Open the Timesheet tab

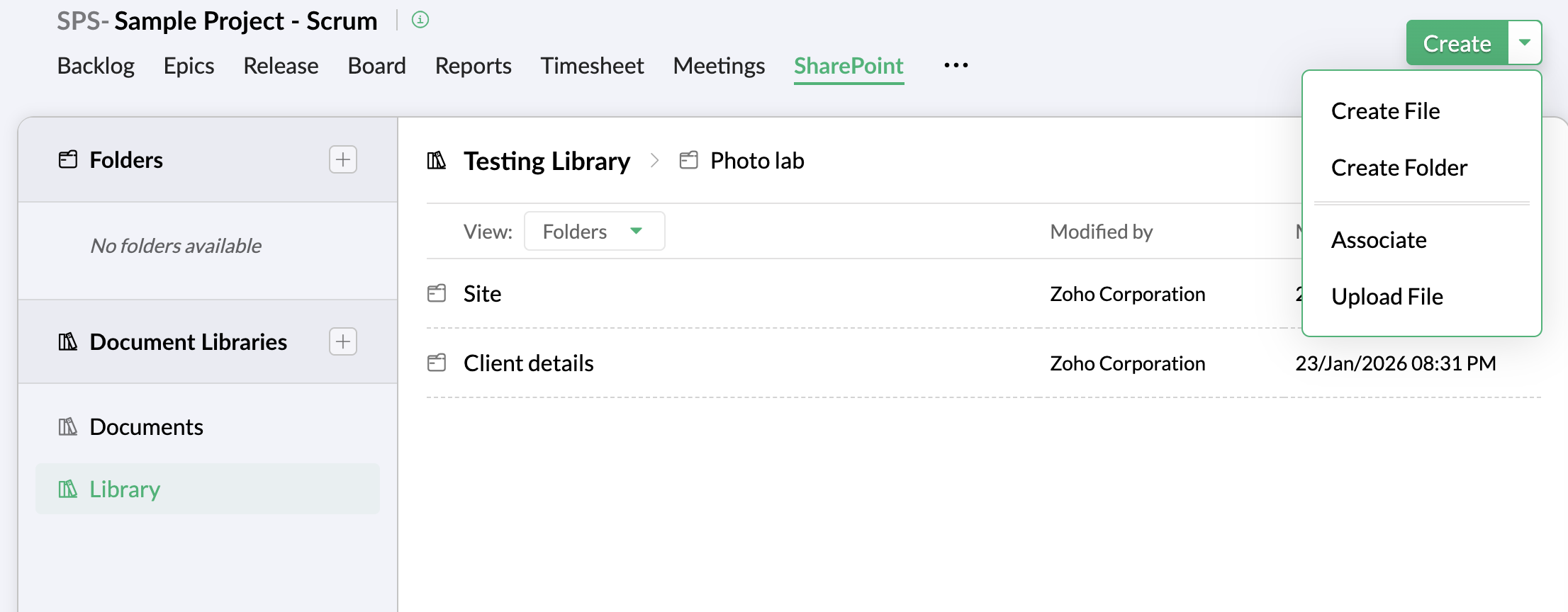pos(592,66)
